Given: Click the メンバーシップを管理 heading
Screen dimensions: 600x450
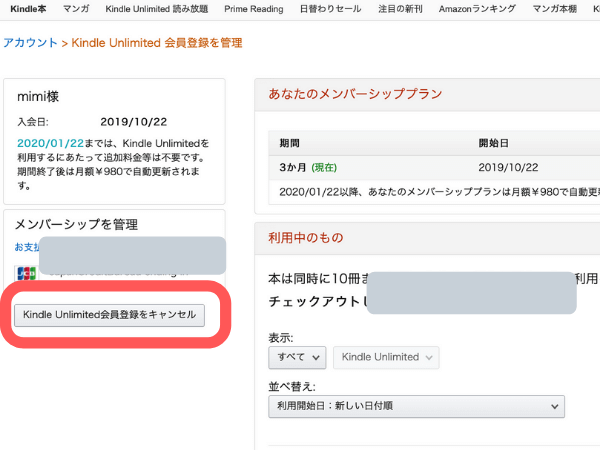Looking at the screenshot, I should coord(76,224).
